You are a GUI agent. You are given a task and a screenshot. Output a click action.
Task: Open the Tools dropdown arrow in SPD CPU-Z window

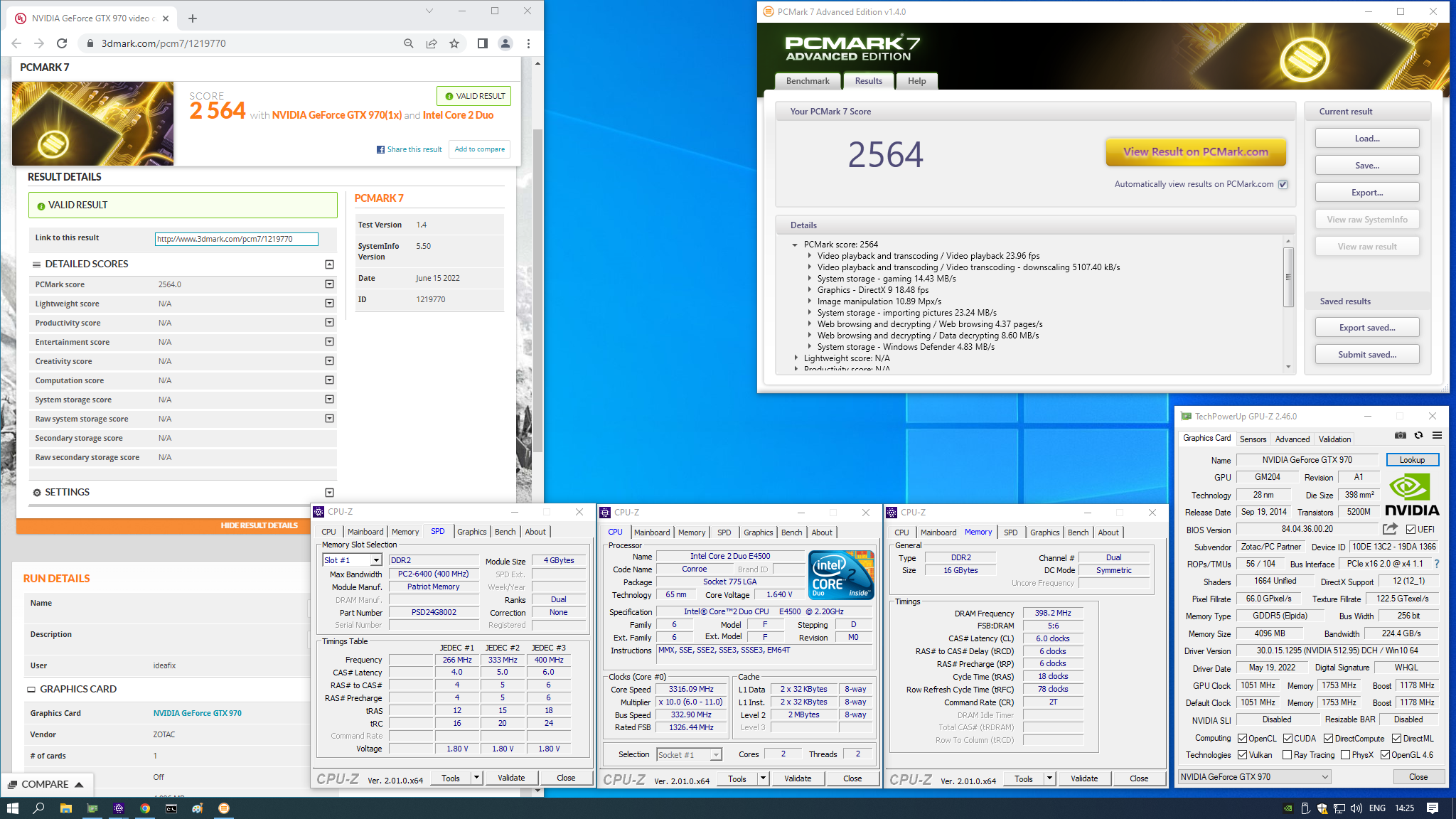(x=476, y=778)
